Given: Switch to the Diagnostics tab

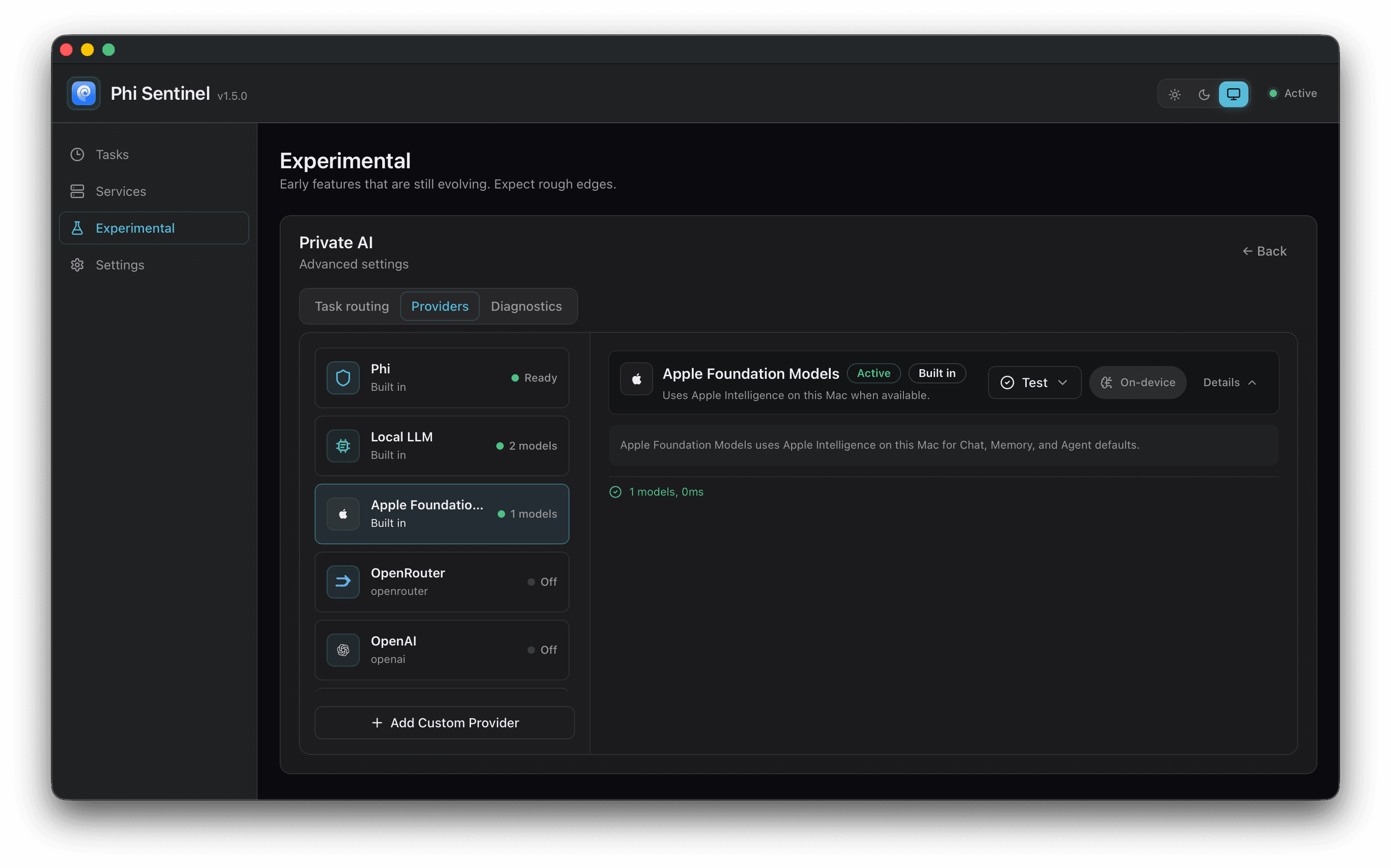Looking at the screenshot, I should 526,306.
